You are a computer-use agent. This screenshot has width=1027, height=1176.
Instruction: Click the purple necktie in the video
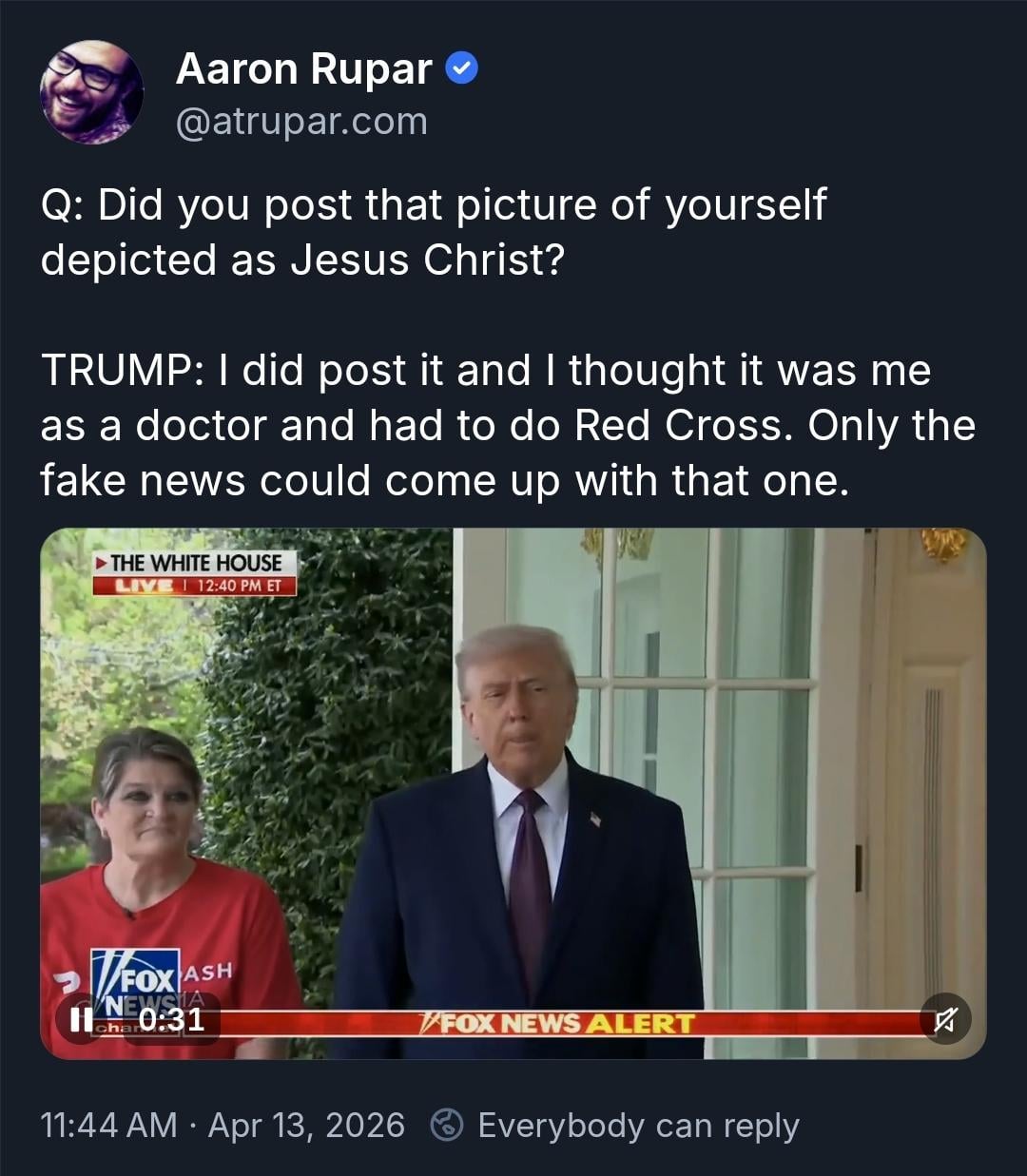(530, 884)
